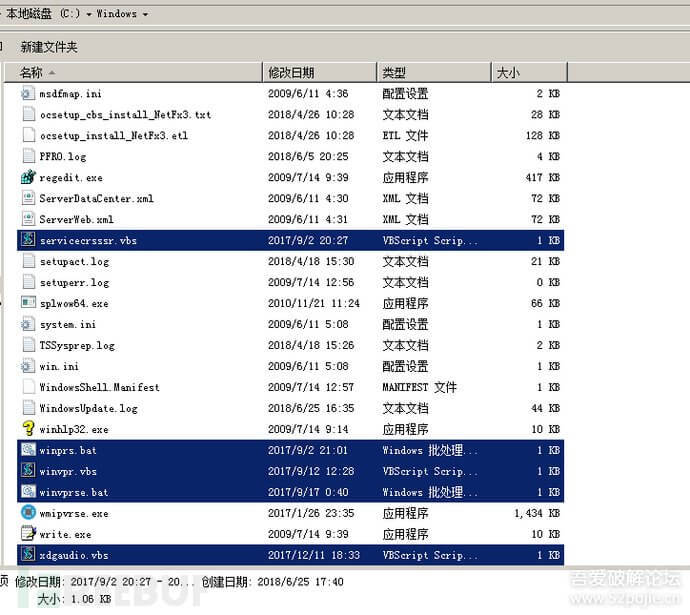Image resolution: width=690 pixels, height=615 pixels.
Task: Select file name msdfmap.ini
Action: (x=70, y=94)
